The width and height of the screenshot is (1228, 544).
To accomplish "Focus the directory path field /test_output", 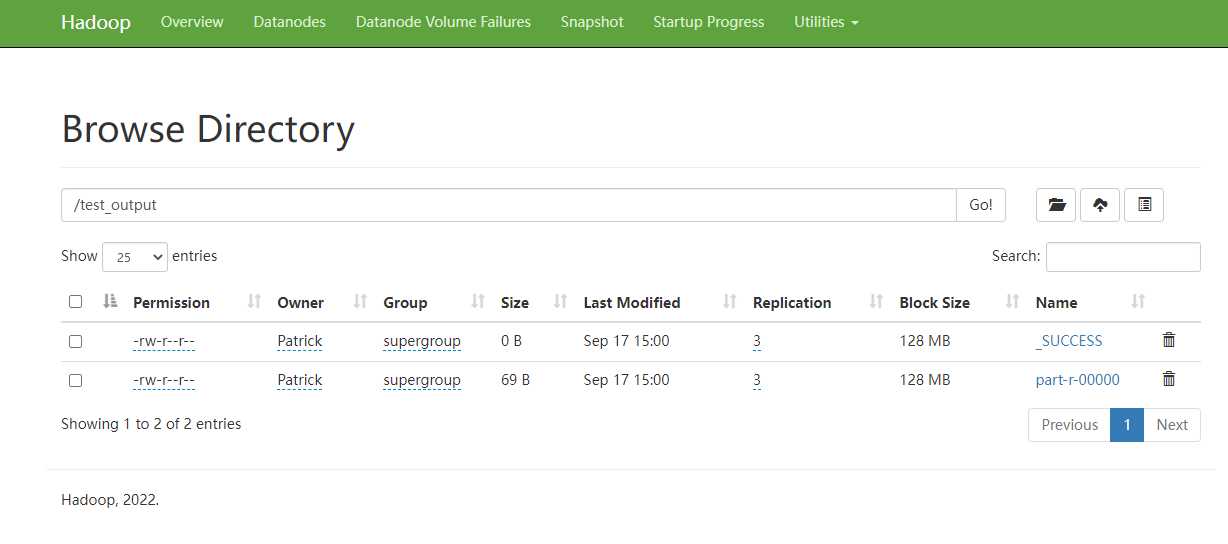I will (509, 205).
